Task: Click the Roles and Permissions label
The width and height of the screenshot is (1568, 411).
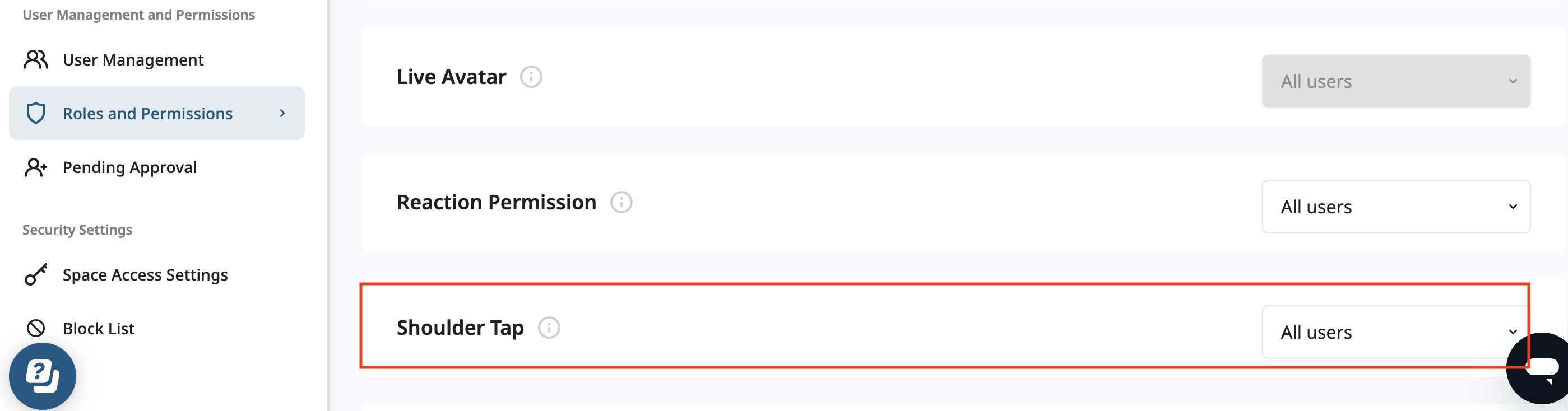Action: click(147, 113)
